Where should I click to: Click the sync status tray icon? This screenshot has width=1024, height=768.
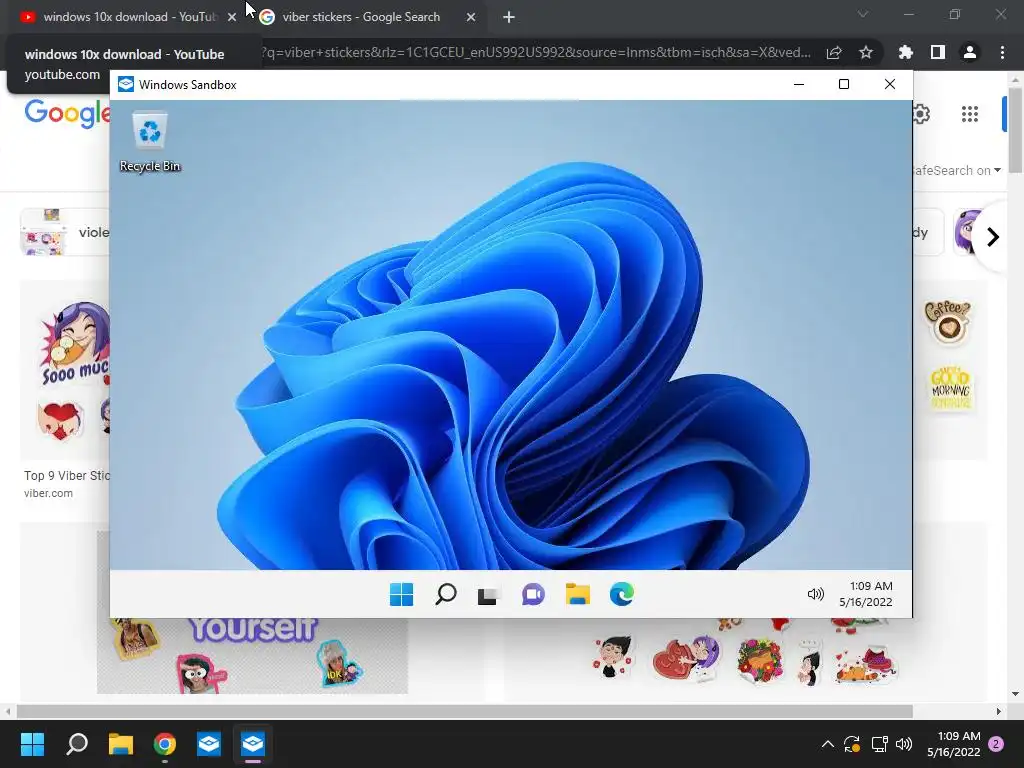coord(852,744)
